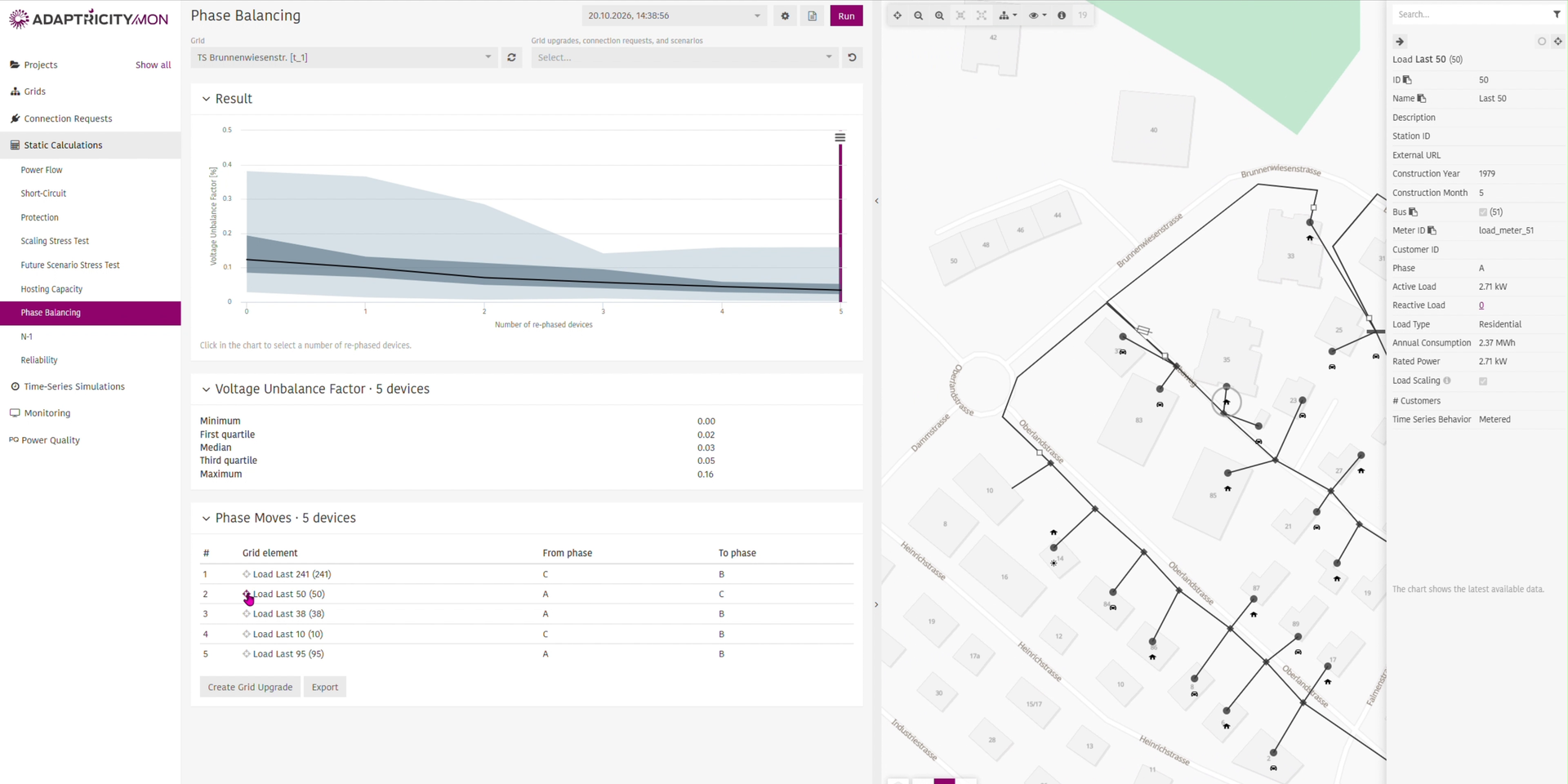The width and height of the screenshot is (1568, 784).
Task: Copy the Name value to clipboard
Action: (1422, 99)
